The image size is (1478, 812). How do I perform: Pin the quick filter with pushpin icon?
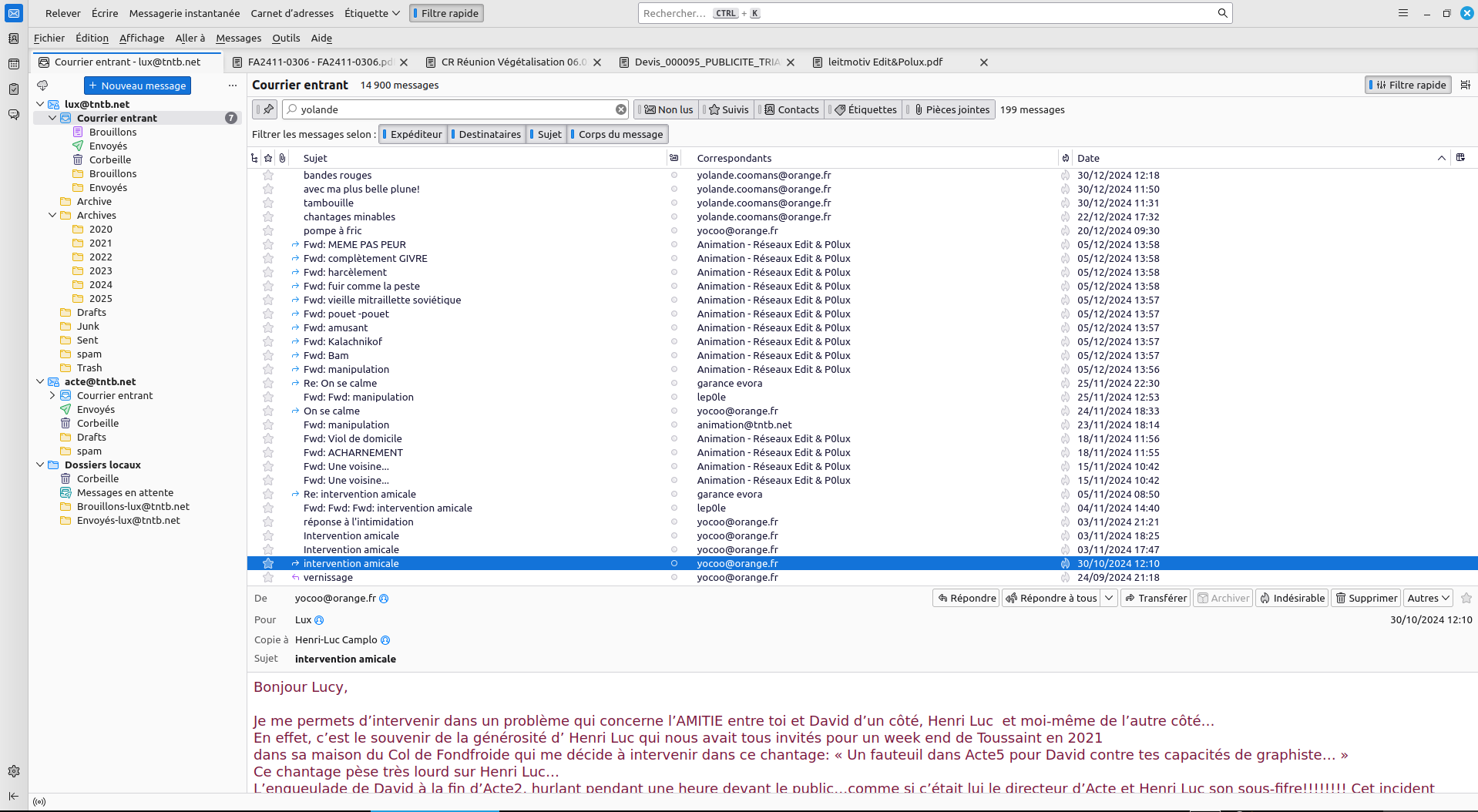(265, 109)
